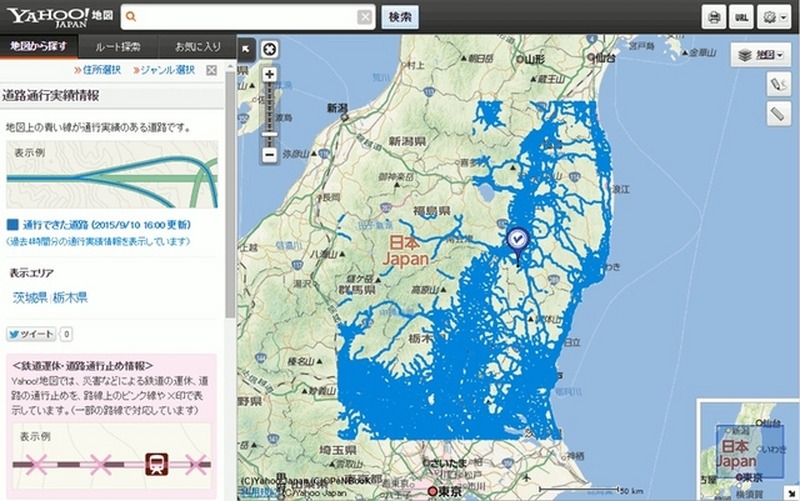Image resolution: width=800 pixels, height=501 pixels.
Task: Click into the map search field
Action: [245, 17]
